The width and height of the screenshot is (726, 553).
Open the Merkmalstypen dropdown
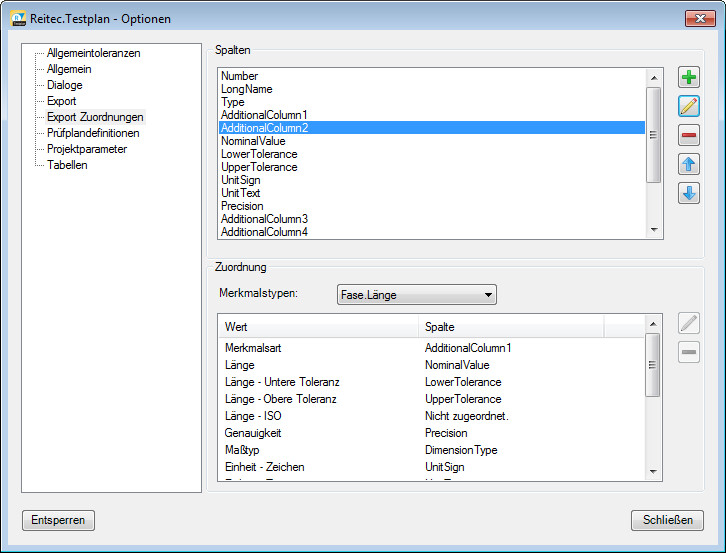coord(417,295)
